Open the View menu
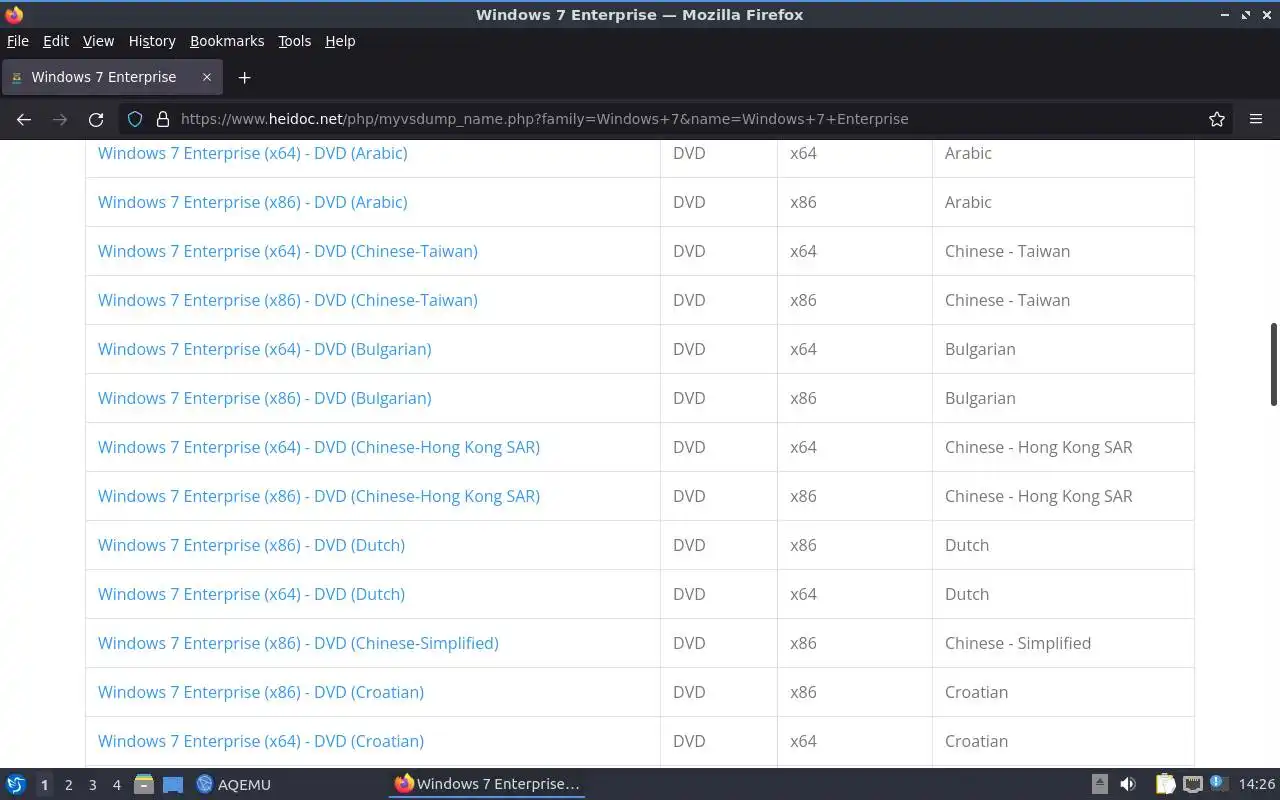 [x=98, y=41]
